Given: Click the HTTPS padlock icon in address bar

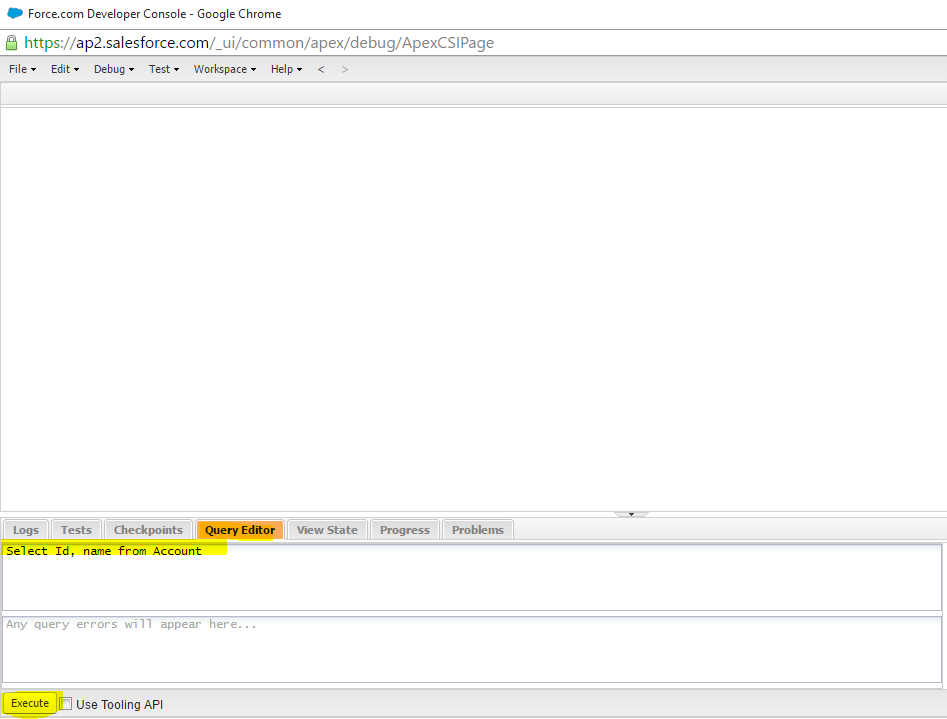Looking at the screenshot, I should (10, 43).
